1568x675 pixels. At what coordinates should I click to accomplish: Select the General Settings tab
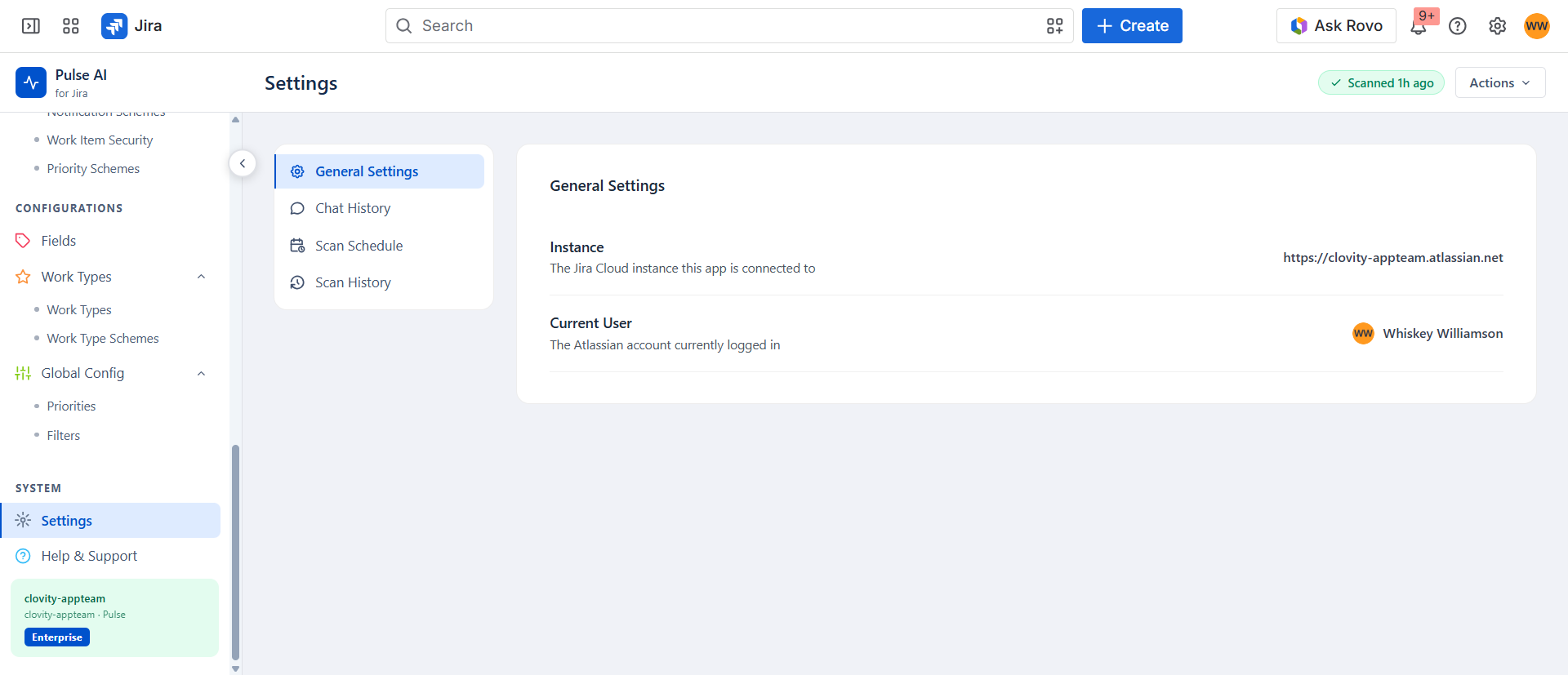pos(380,171)
